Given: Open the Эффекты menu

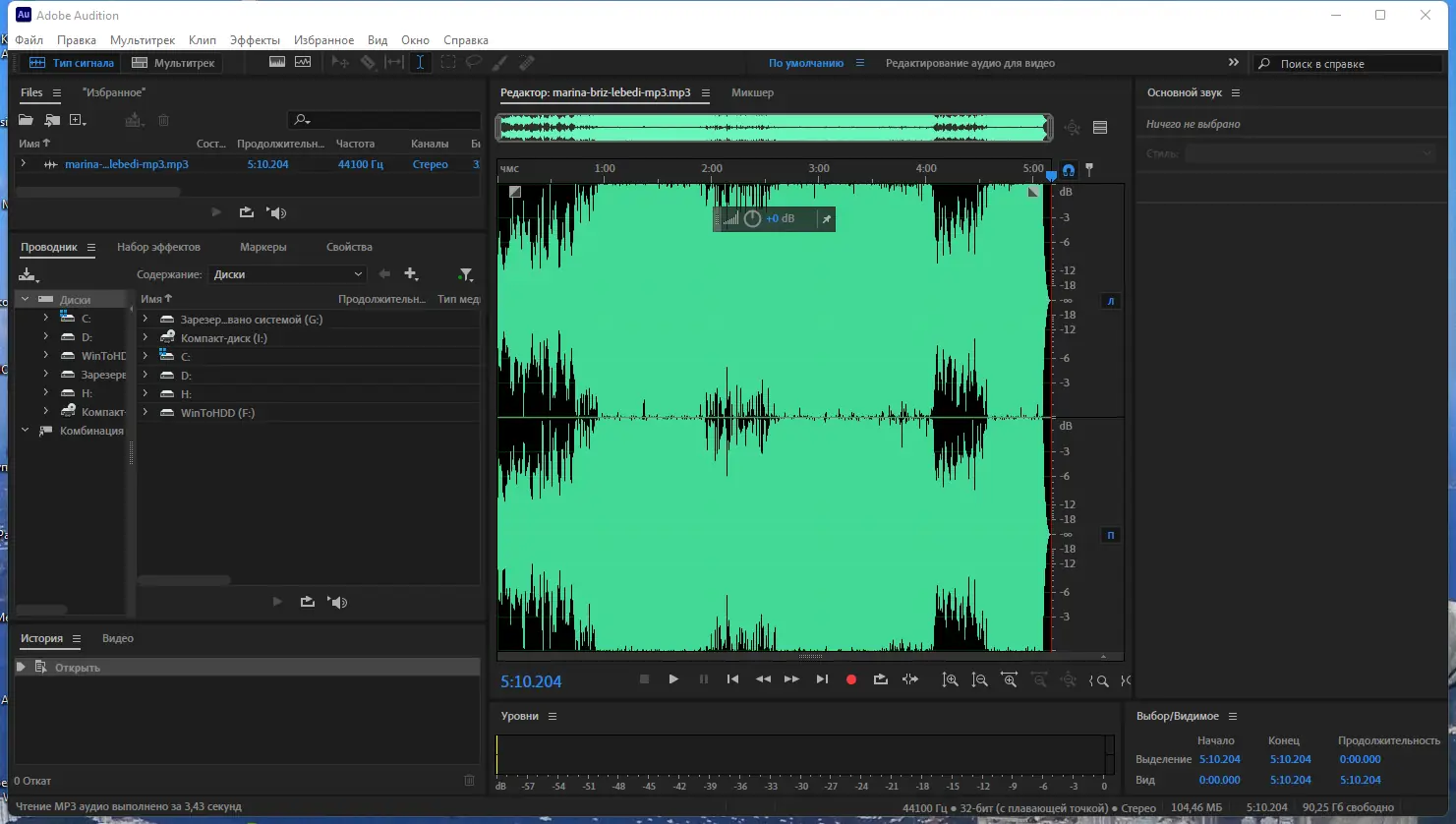Looking at the screenshot, I should pos(255,40).
